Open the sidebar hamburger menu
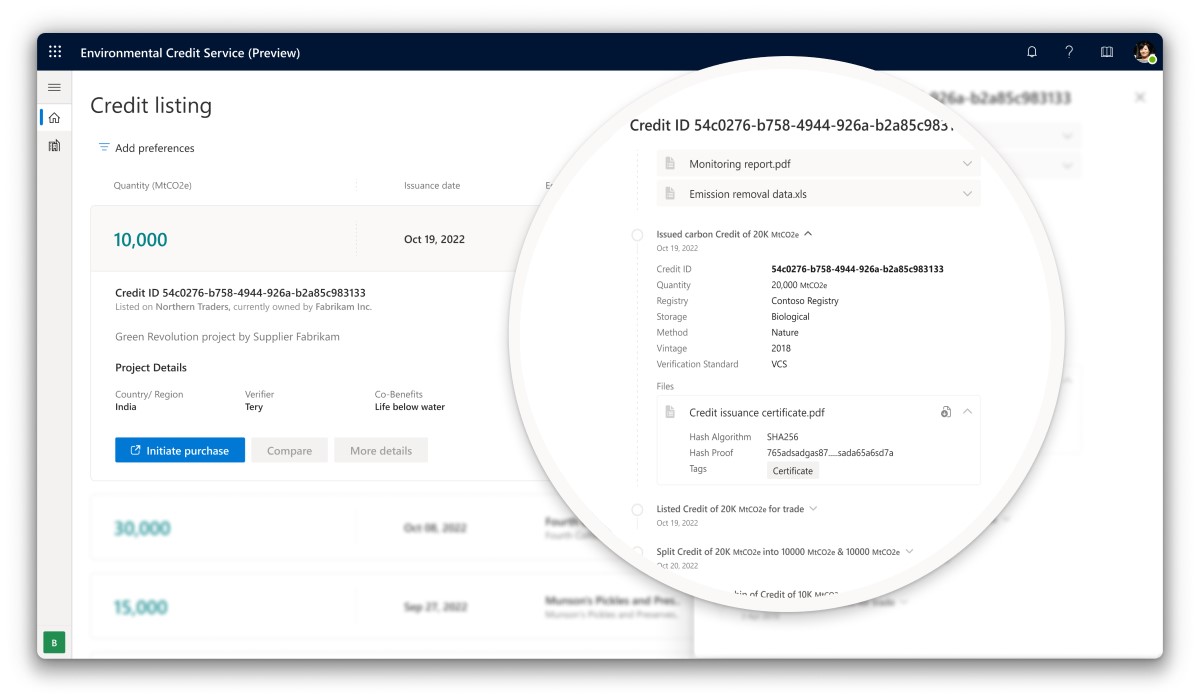The image size is (1200, 700). [54, 87]
